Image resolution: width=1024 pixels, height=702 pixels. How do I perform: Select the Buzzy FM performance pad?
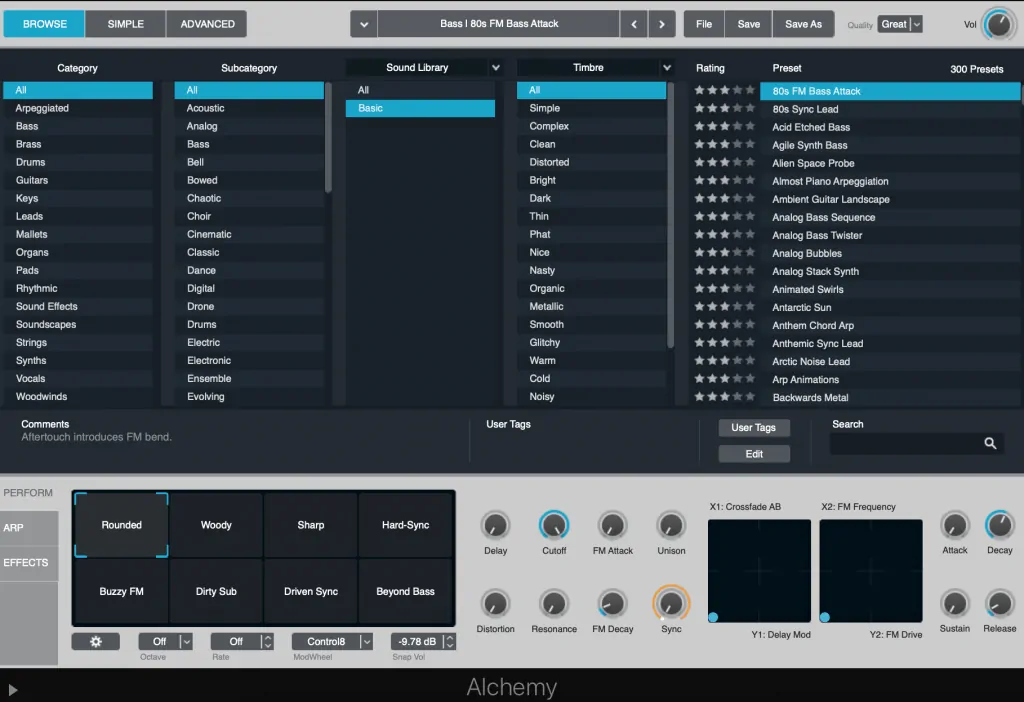(x=121, y=592)
